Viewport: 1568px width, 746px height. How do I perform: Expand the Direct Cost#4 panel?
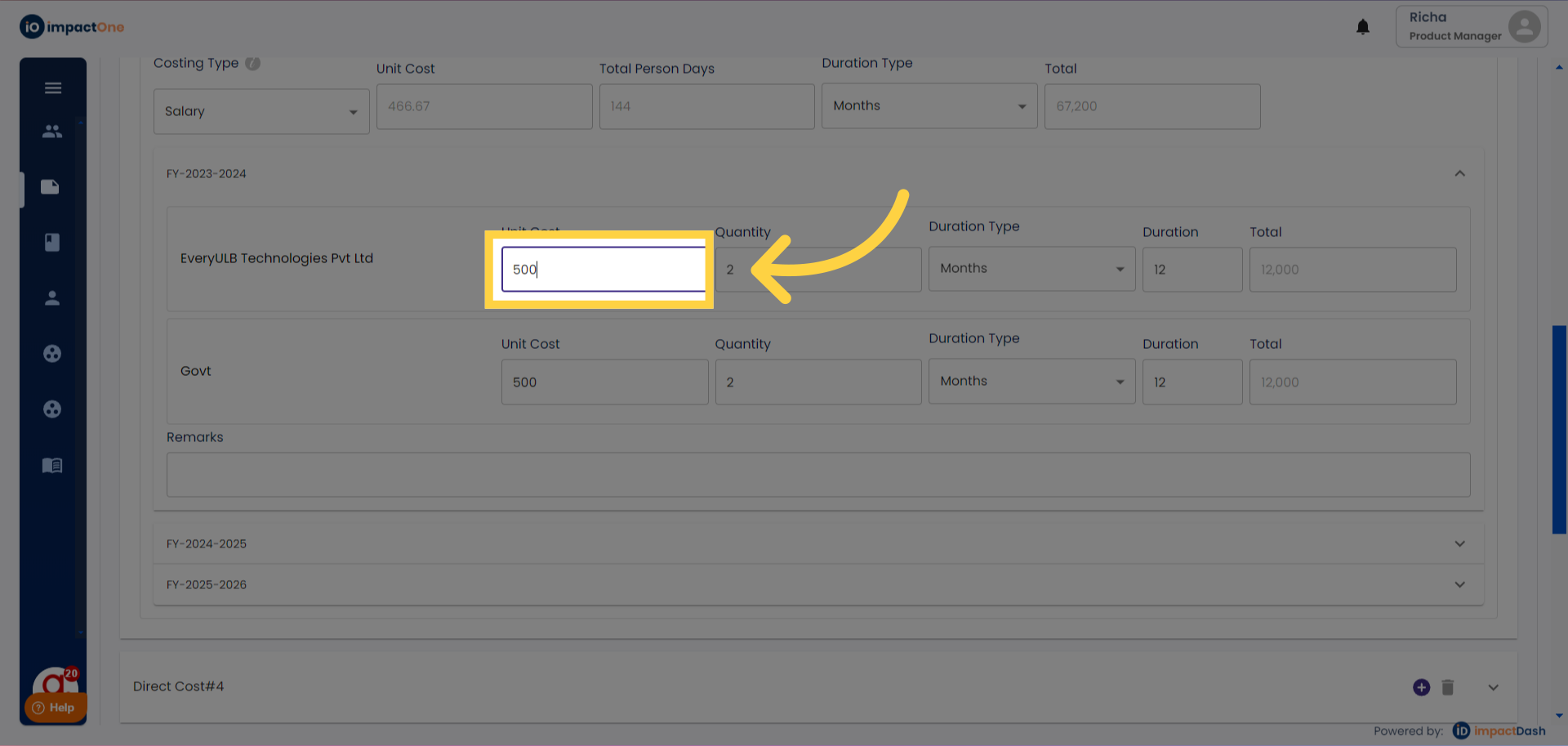click(x=1493, y=687)
